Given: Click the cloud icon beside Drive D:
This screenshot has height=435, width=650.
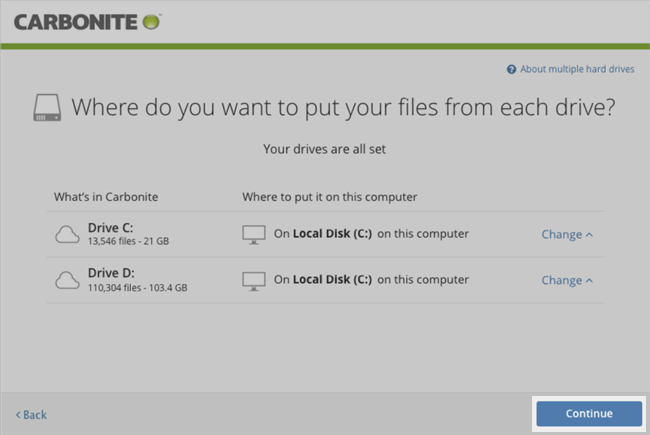Looking at the screenshot, I should point(67,280).
